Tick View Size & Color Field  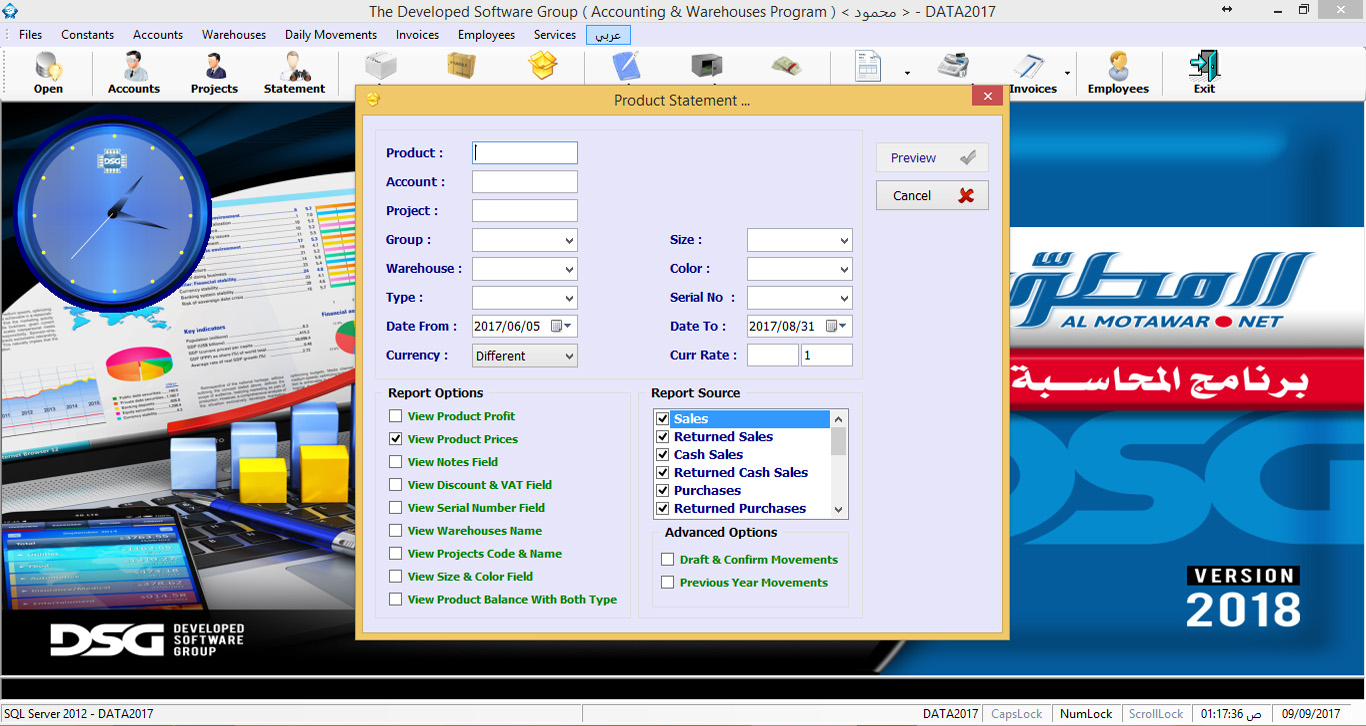coord(396,577)
